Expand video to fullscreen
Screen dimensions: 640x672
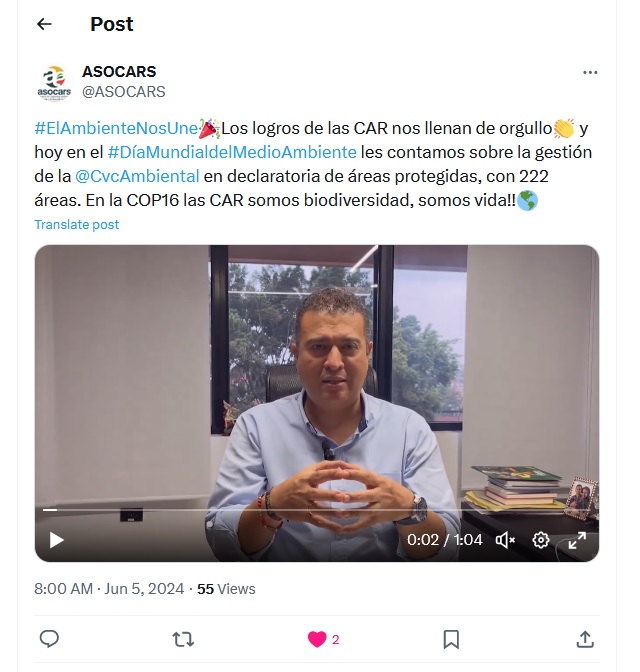tap(577, 540)
